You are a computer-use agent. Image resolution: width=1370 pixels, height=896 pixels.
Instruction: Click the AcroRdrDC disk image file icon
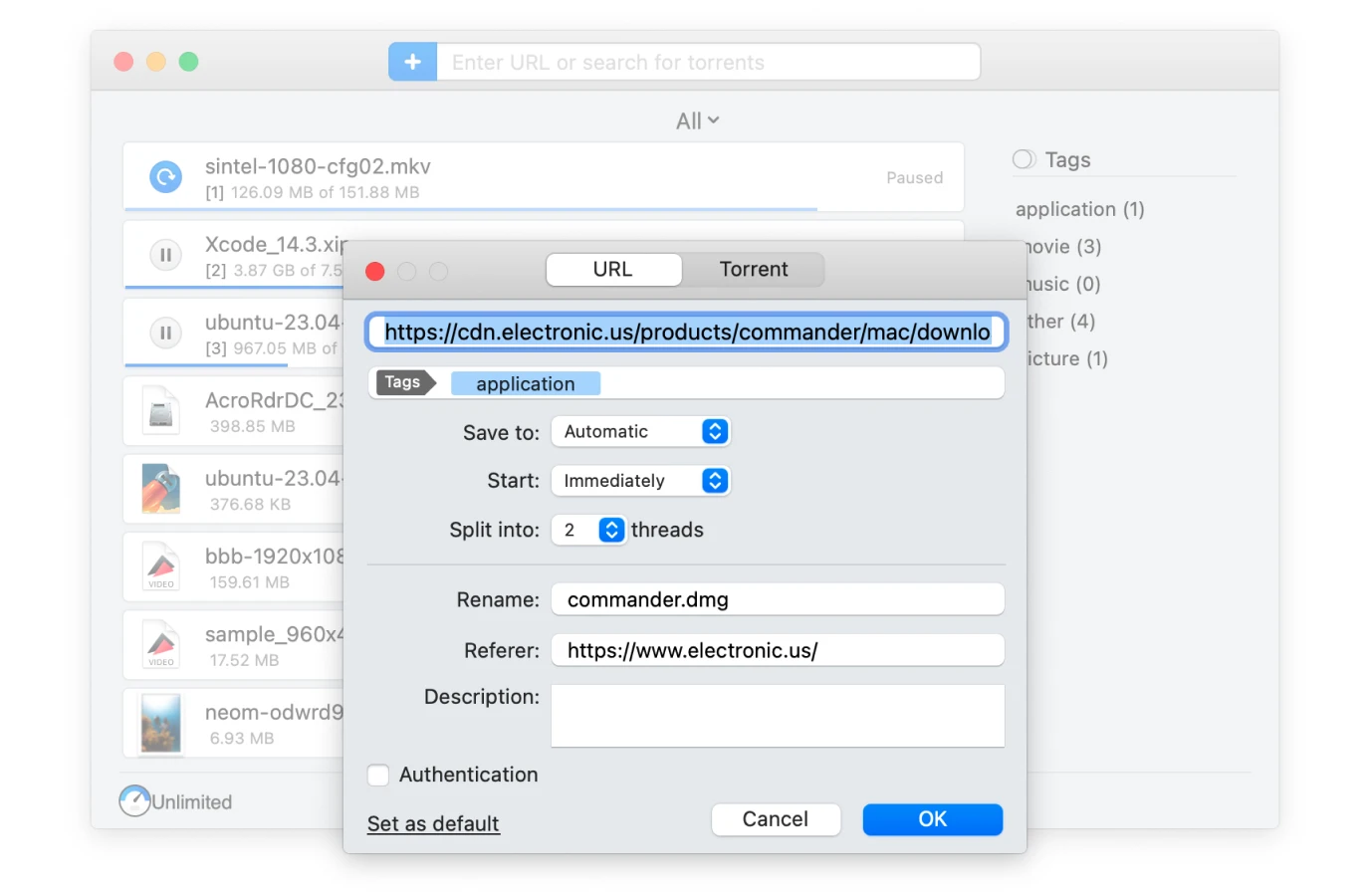pos(161,411)
